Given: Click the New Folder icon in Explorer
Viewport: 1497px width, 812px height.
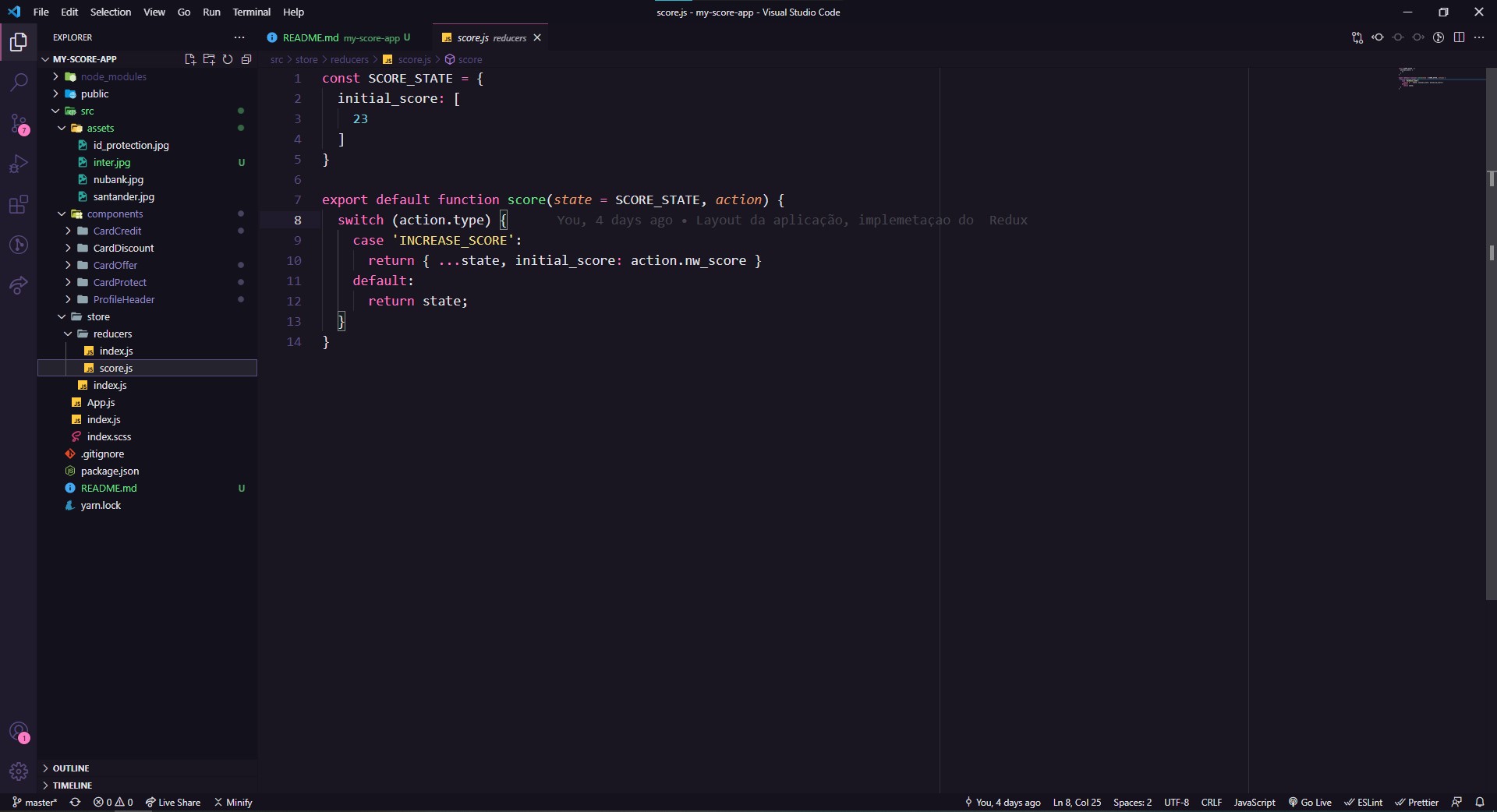Looking at the screenshot, I should click(x=208, y=59).
